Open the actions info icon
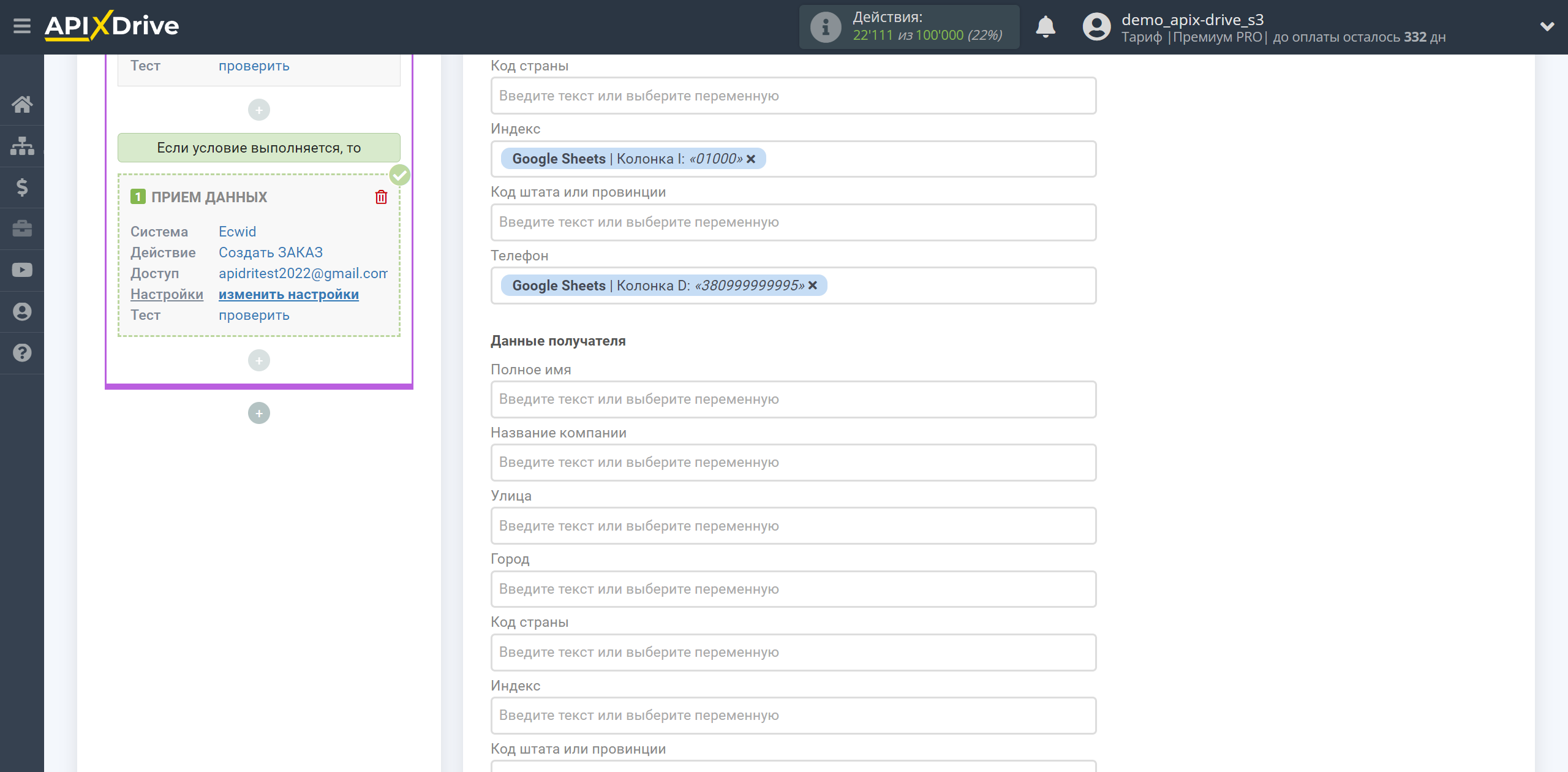 [826, 27]
